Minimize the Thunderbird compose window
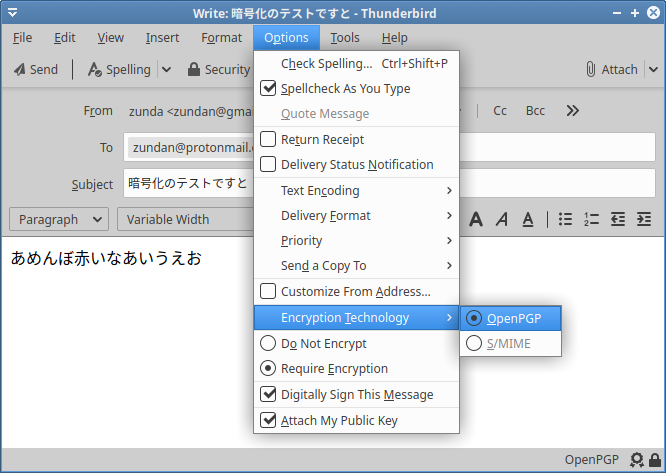 tap(617, 13)
